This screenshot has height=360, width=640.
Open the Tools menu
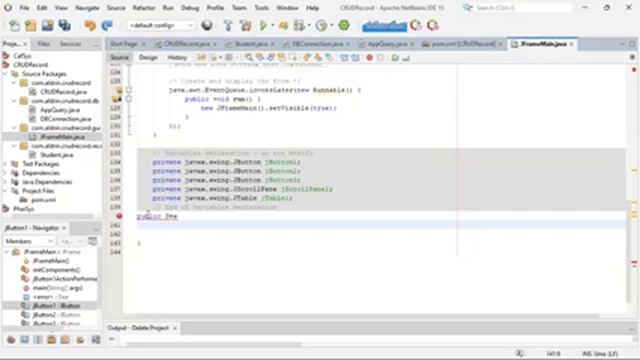[x=261, y=8]
